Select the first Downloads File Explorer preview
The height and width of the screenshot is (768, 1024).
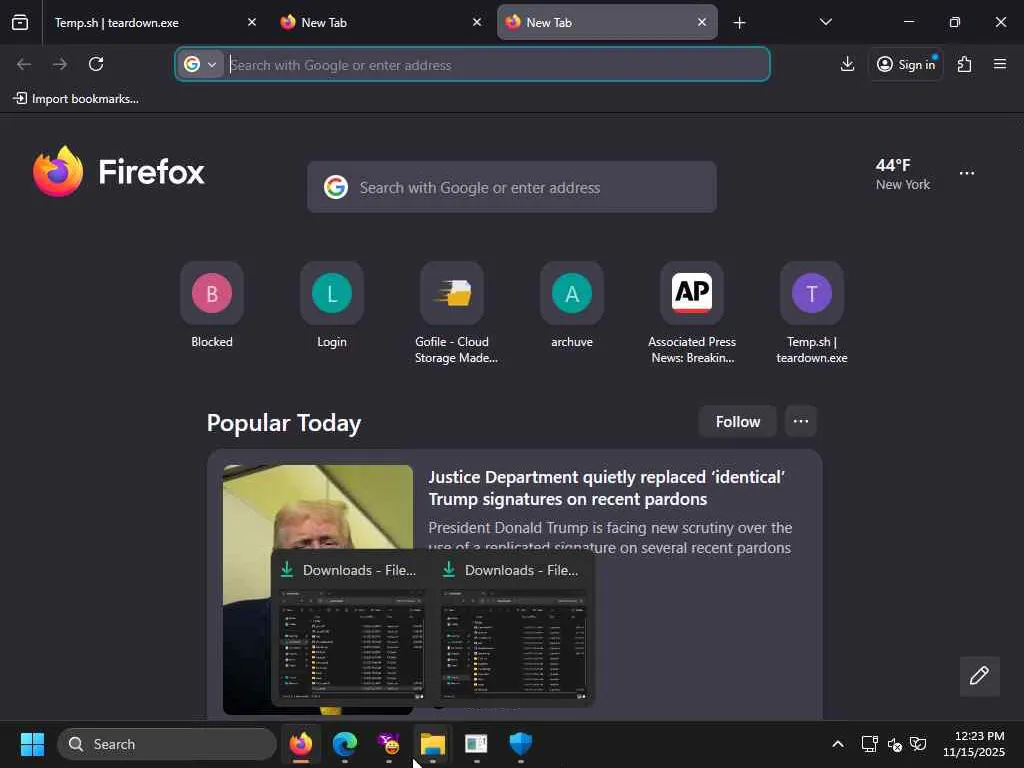(x=351, y=630)
